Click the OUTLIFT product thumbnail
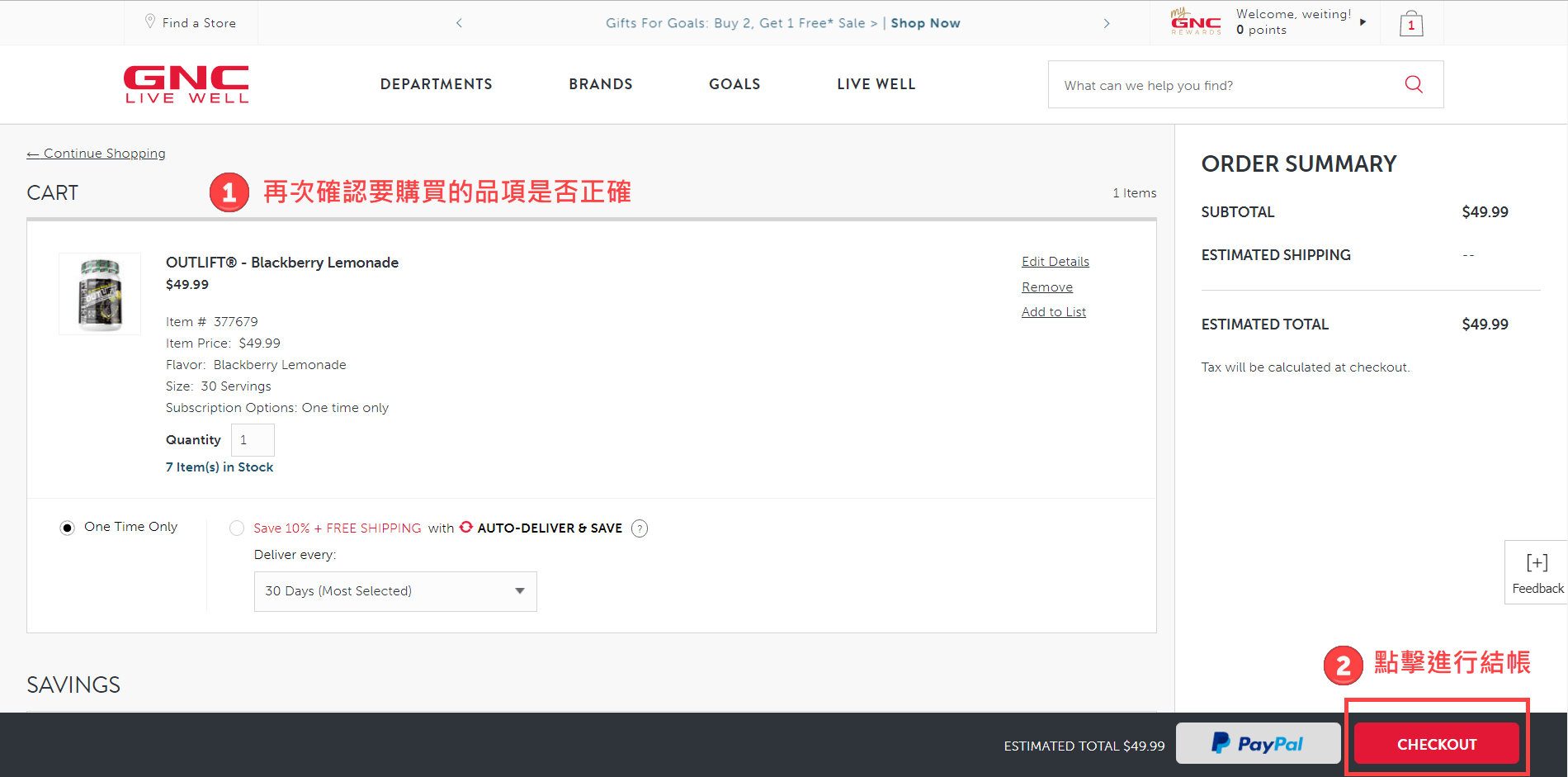This screenshot has height=777, width=1568. coord(100,294)
